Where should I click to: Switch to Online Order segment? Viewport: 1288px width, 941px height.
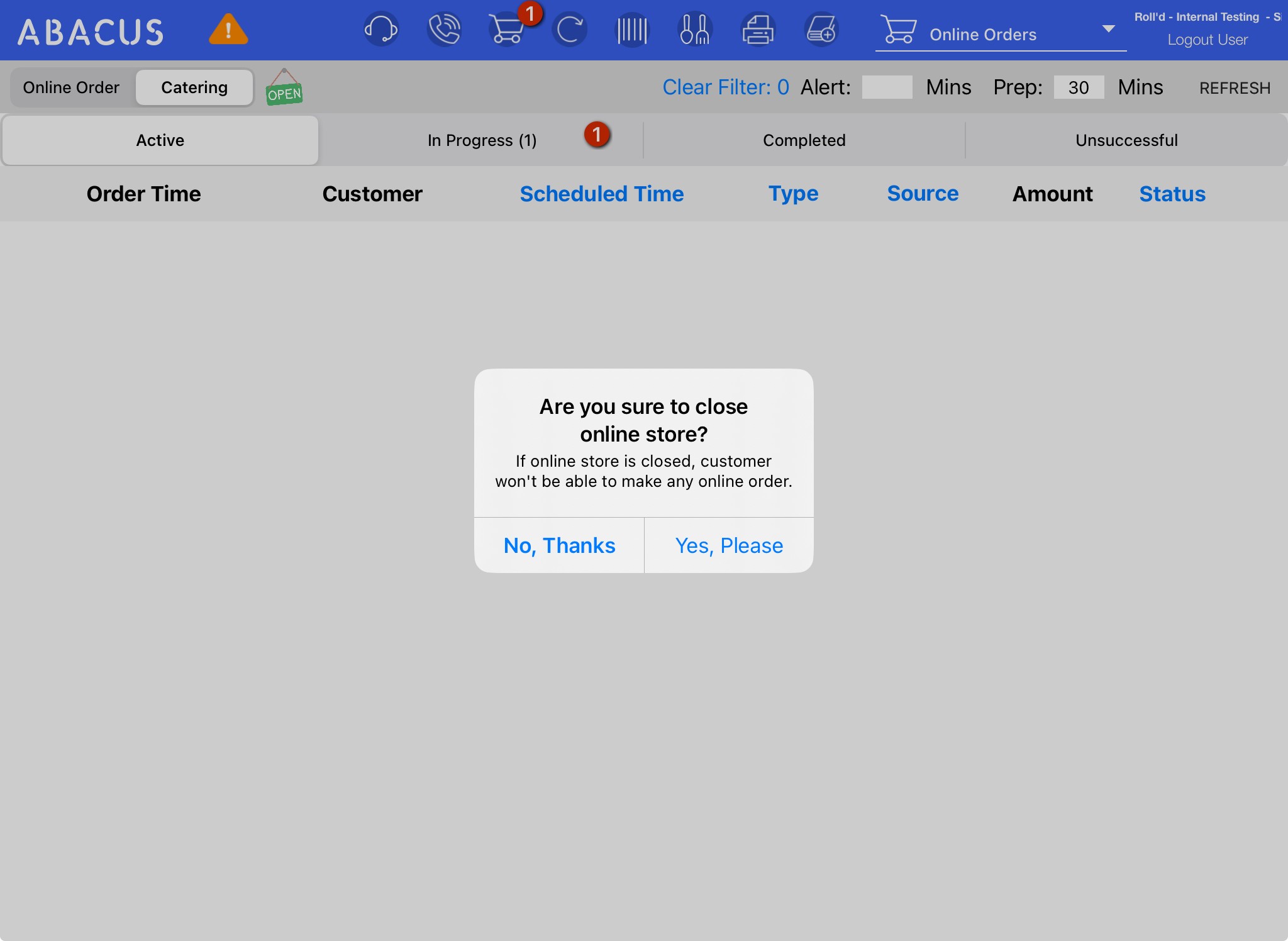(x=71, y=87)
